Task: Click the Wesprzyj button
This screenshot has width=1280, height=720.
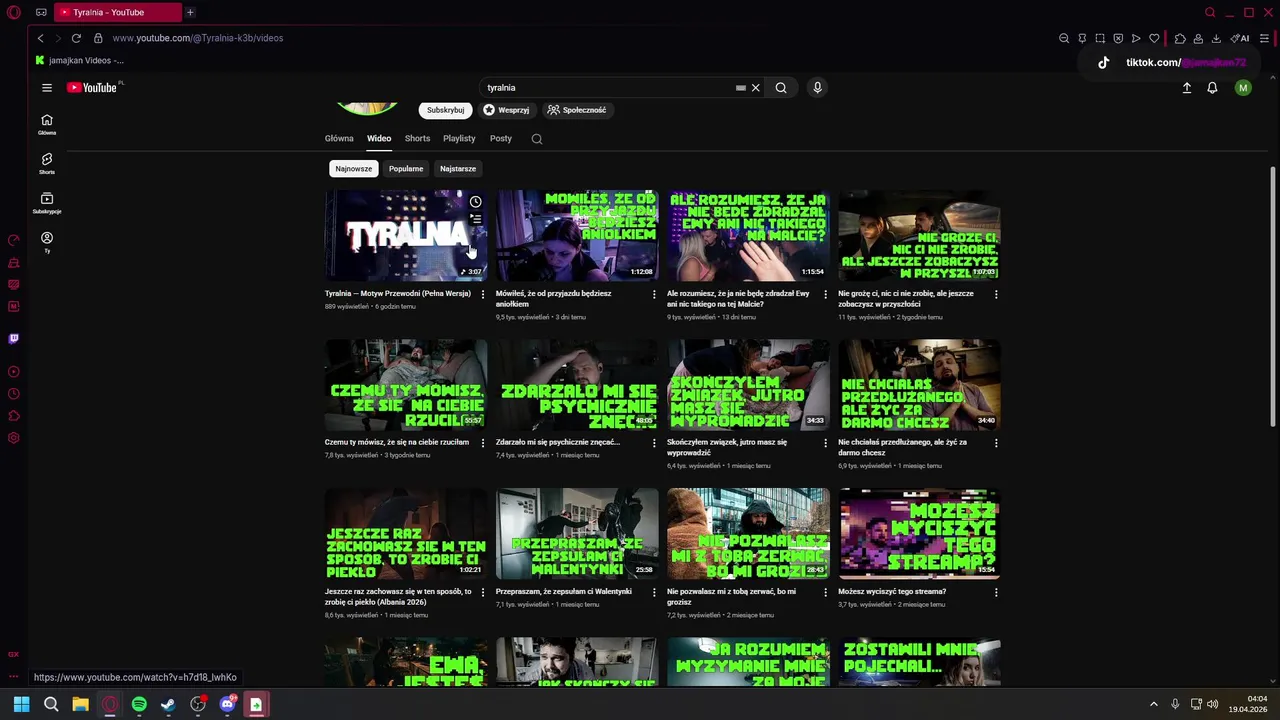Action: (506, 110)
